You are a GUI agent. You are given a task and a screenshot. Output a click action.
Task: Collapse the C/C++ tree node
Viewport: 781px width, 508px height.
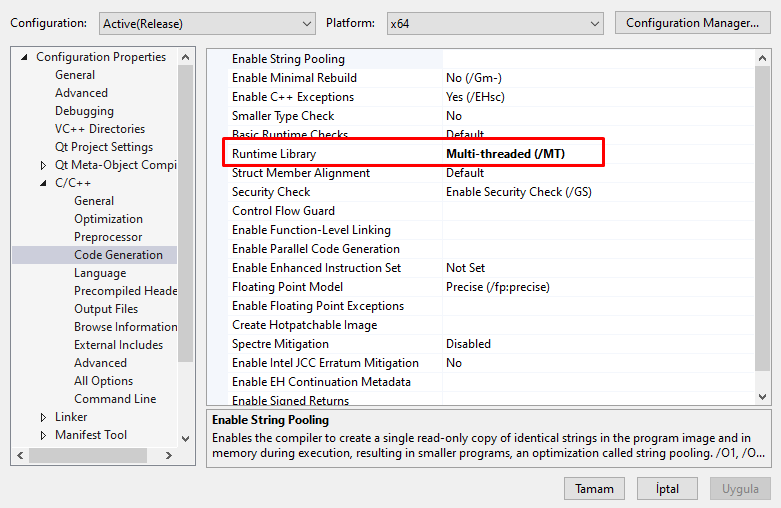(43, 183)
